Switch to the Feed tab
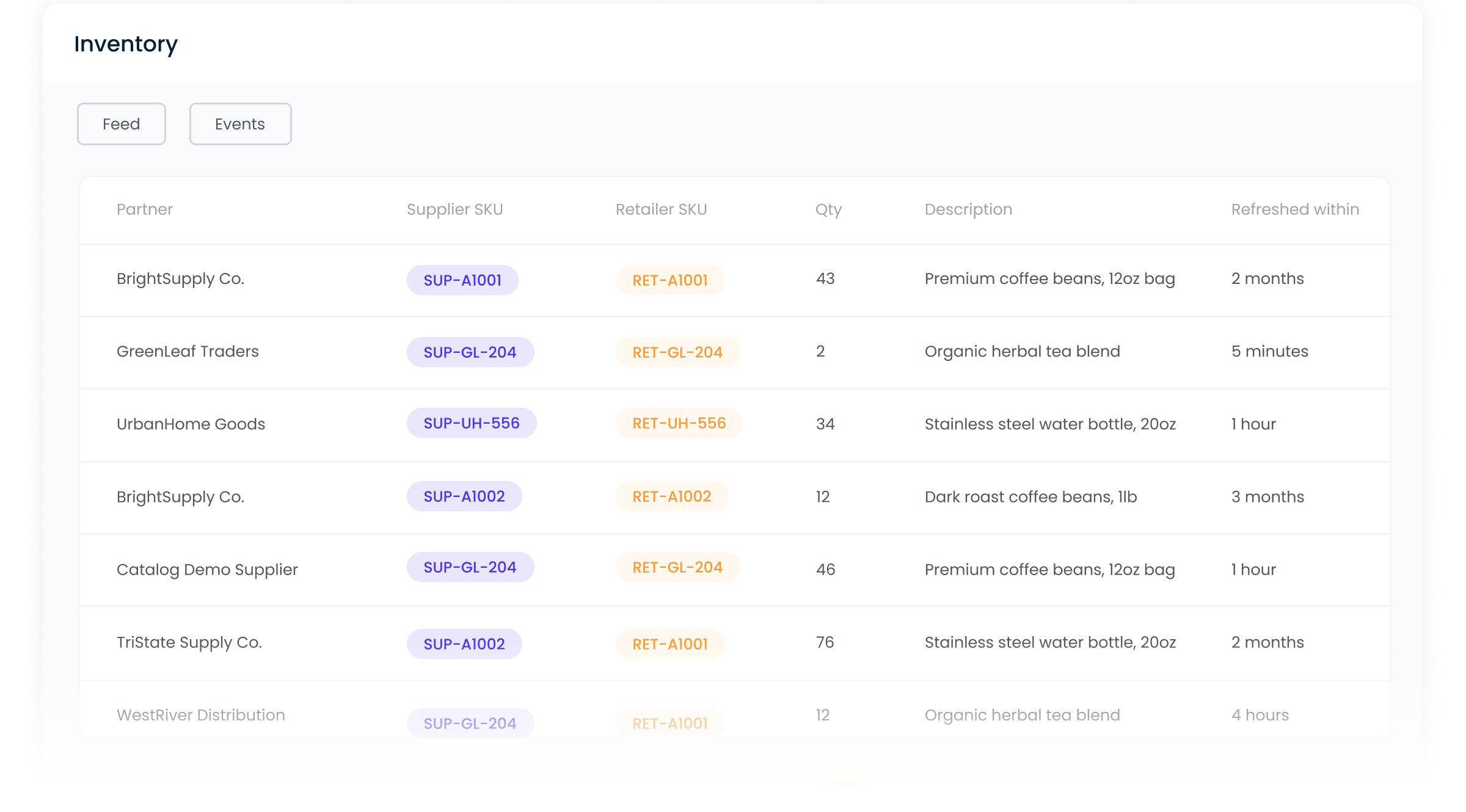Screen dimensions: 1466x812 [121, 124]
